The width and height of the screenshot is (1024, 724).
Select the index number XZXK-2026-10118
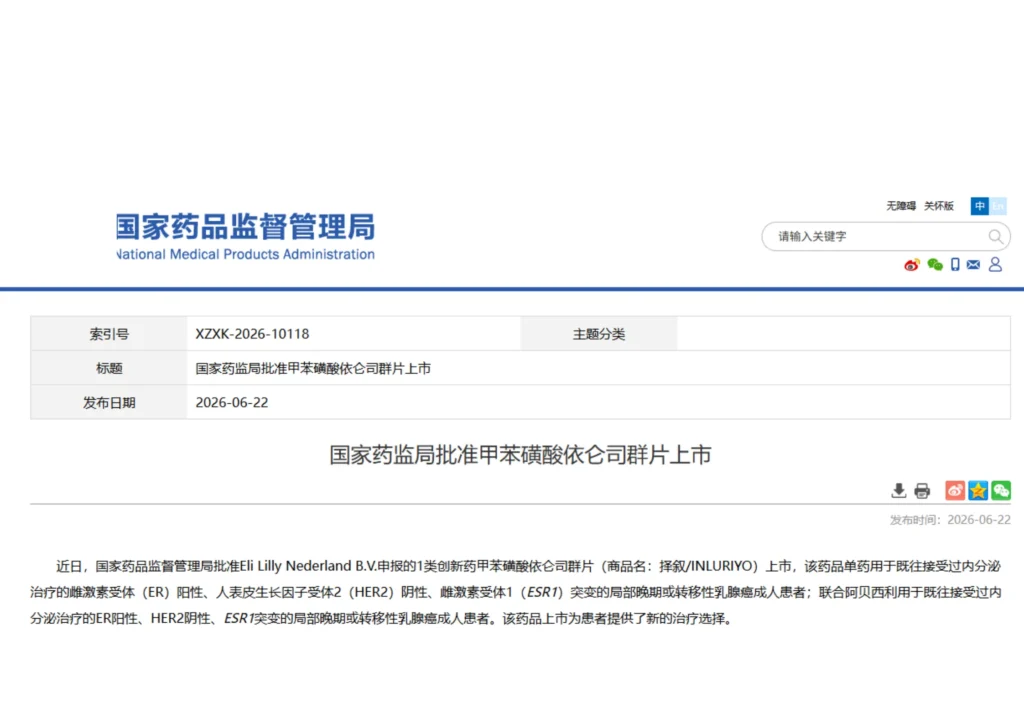(252, 334)
